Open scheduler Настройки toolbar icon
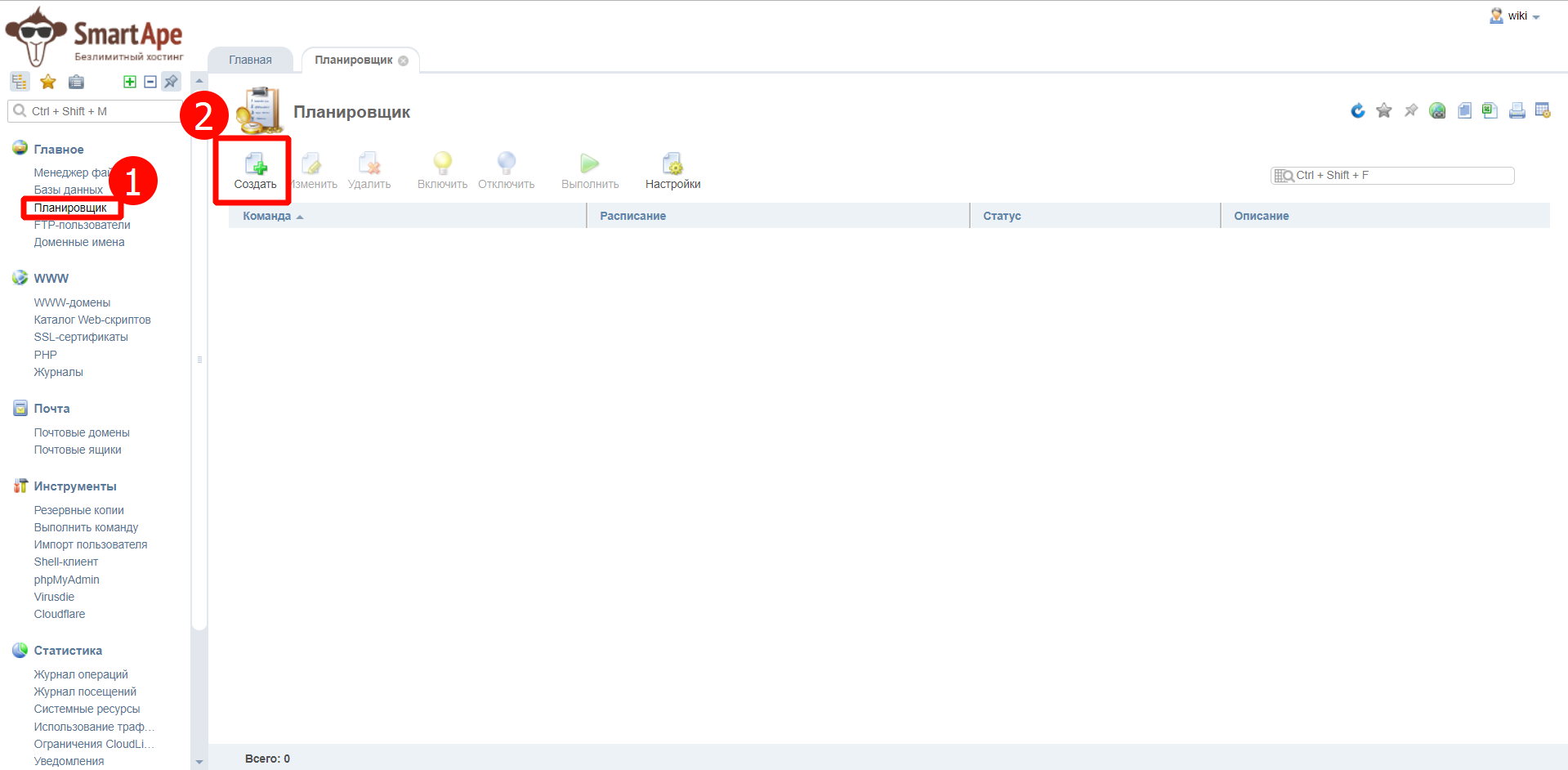This screenshot has width=1568, height=770. point(672,170)
